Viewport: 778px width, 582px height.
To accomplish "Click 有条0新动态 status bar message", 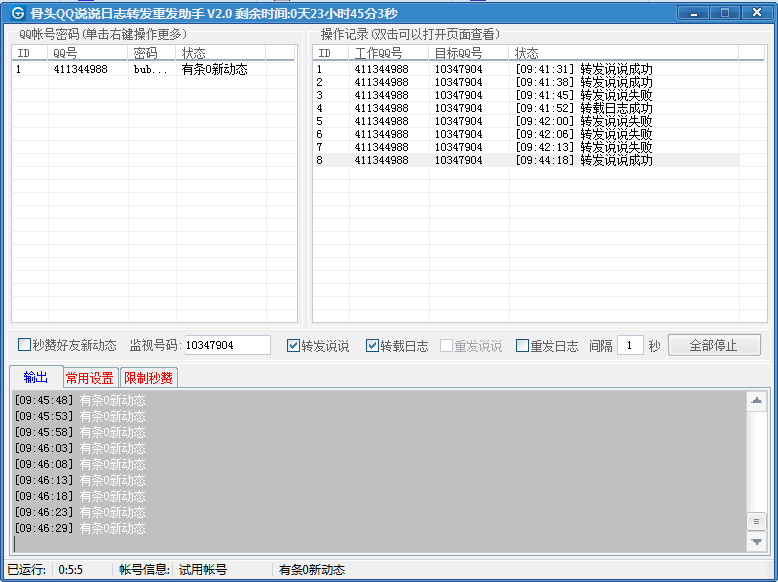I will (x=312, y=570).
